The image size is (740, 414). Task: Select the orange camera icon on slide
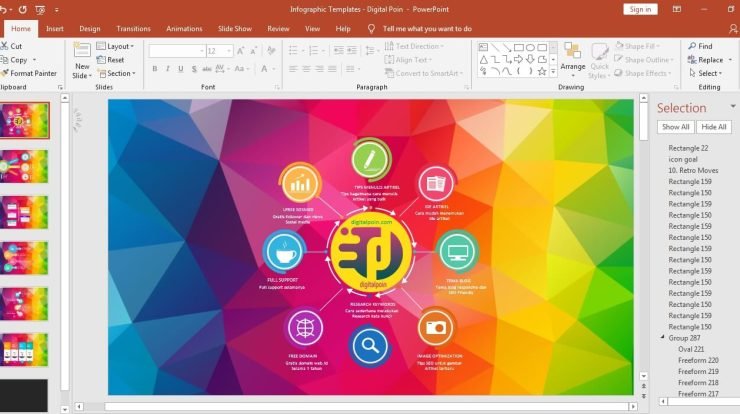(436, 327)
